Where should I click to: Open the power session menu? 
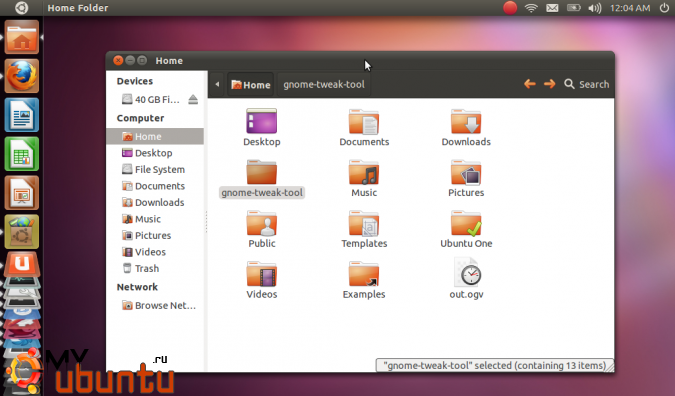[x=664, y=8]
